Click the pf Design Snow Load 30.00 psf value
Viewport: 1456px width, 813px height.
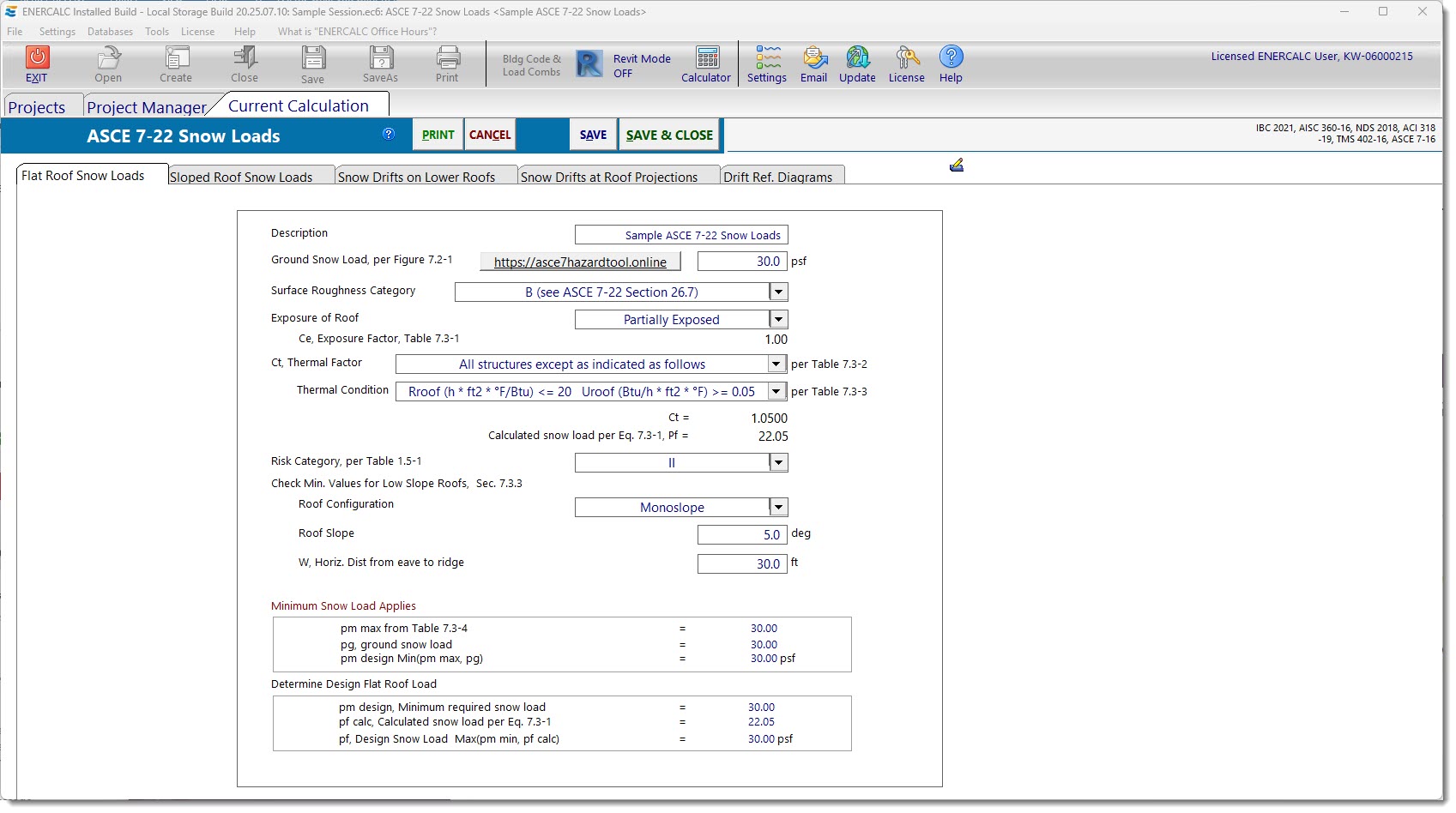click(x=770, y=739)
